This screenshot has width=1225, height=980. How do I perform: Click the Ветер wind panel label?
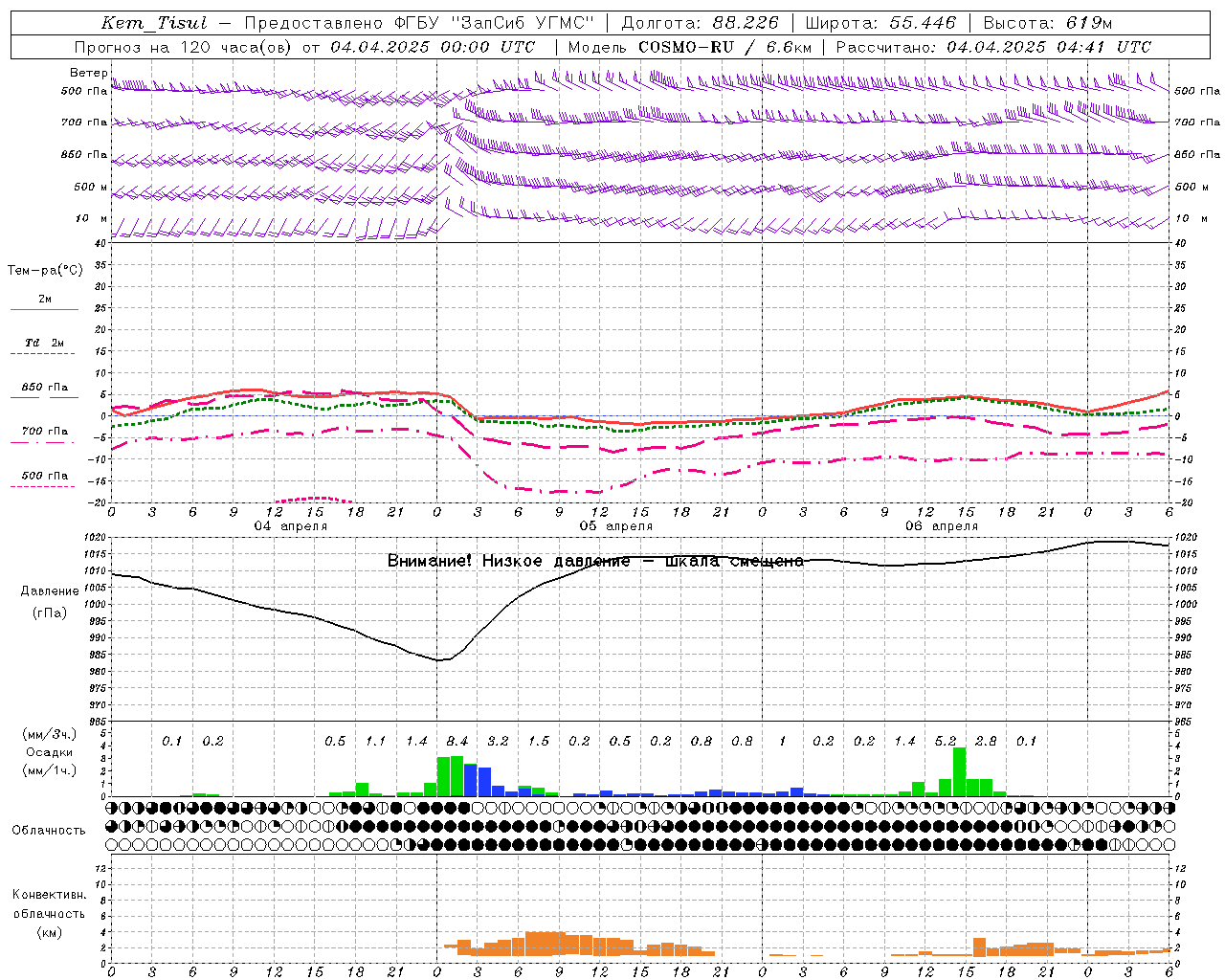point(89,73)
